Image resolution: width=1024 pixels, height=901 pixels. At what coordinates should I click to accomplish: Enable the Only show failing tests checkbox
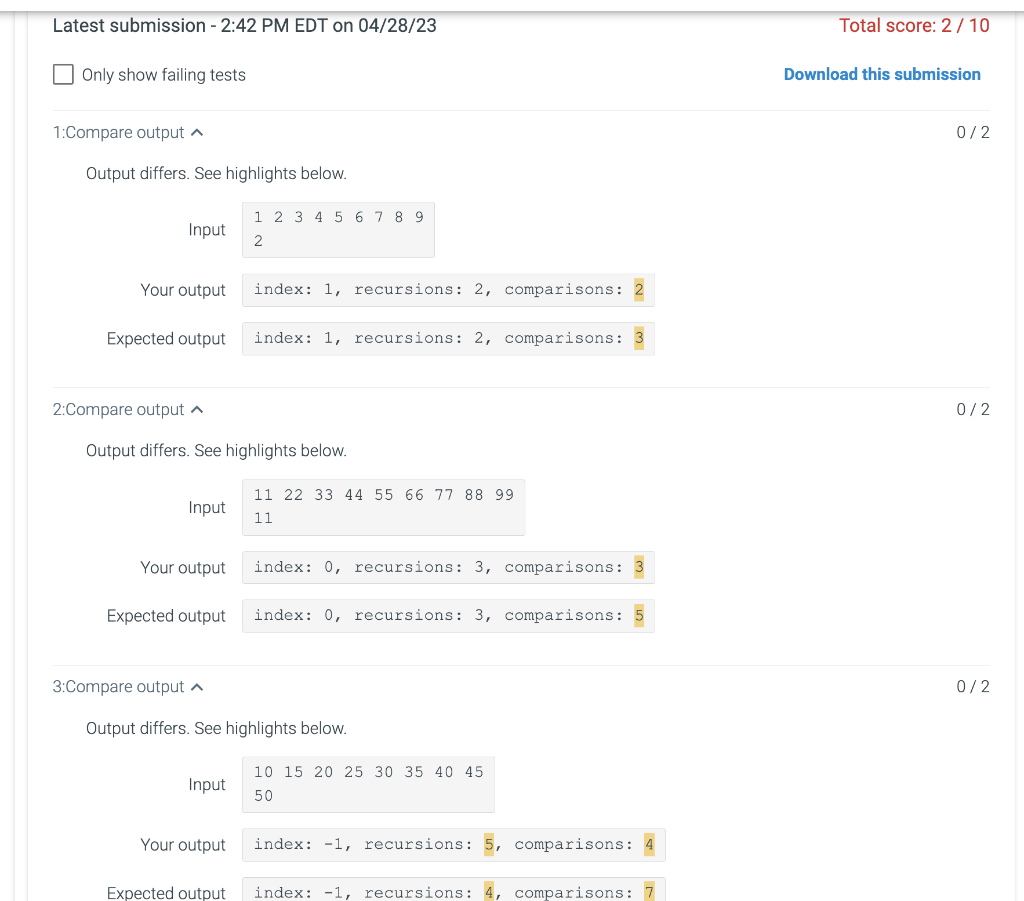[x=63, y=74]
